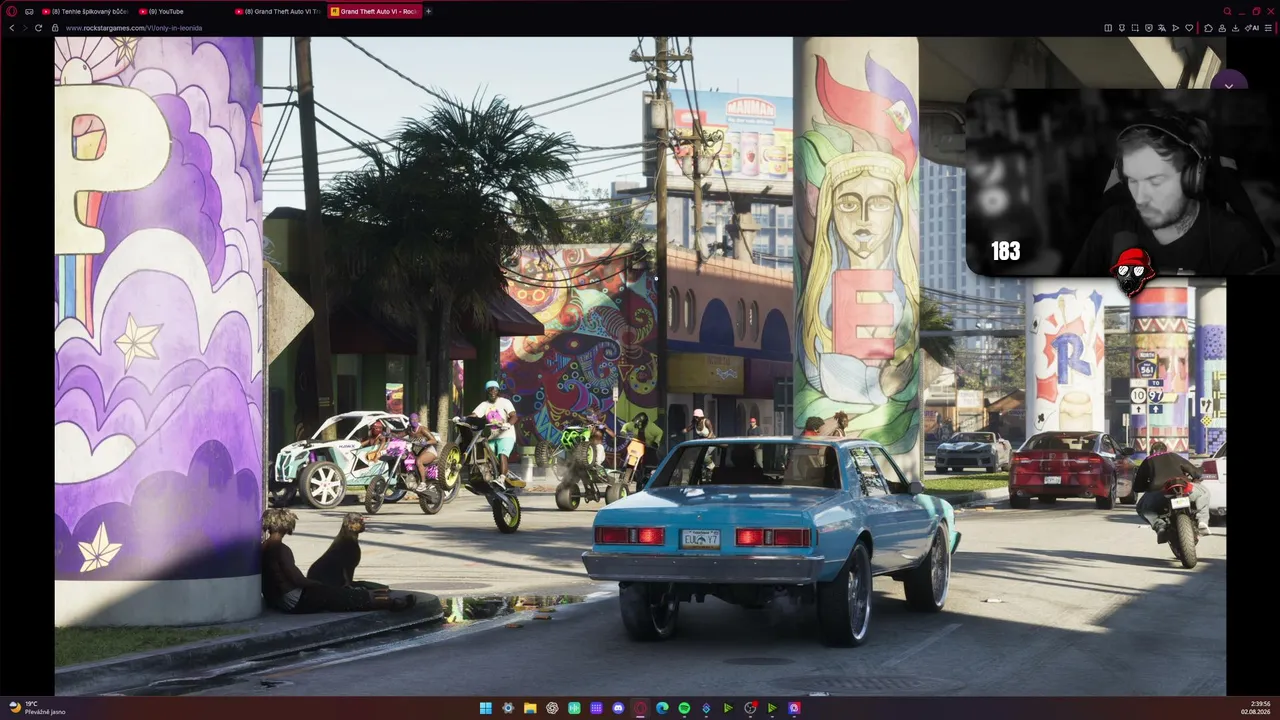Screen dimensions: 1280x720
Task: Open the purple grid app in taskbar
Action: point(596,708)
